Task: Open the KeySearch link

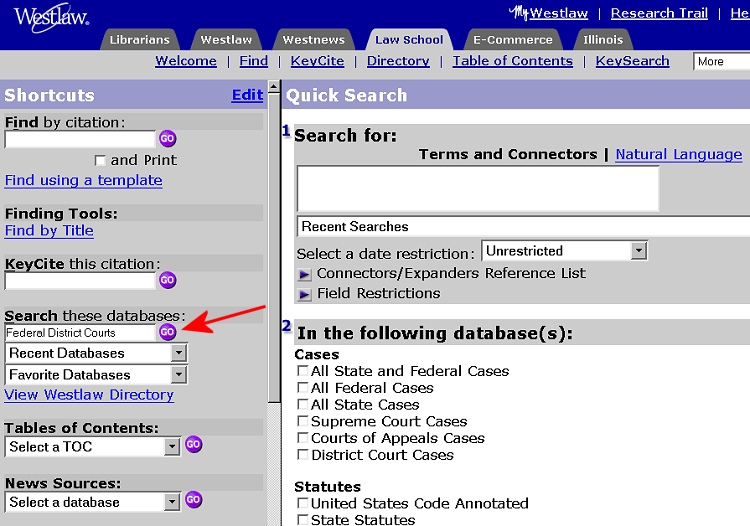Action: [632, 61]
